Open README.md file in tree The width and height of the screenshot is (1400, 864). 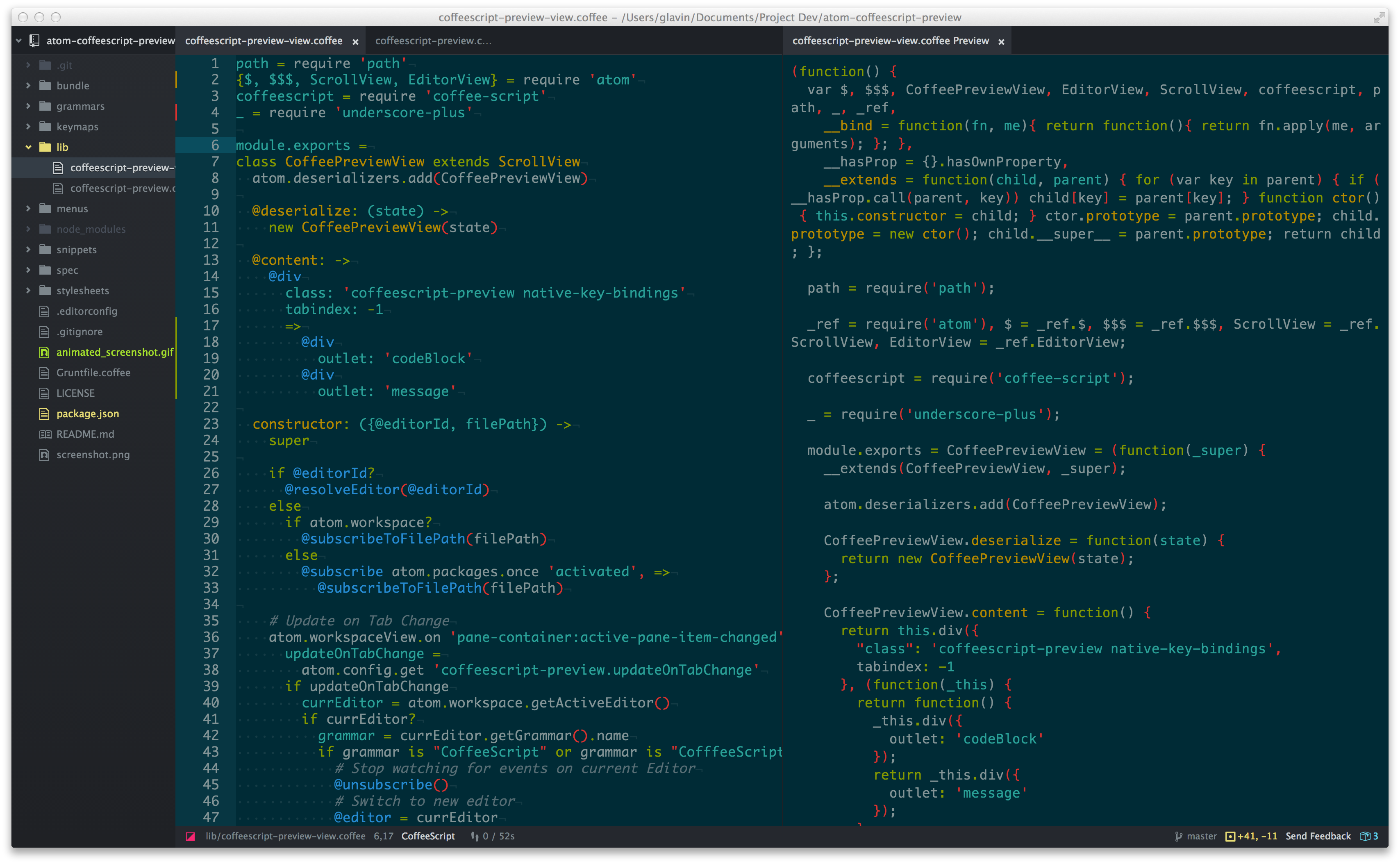click(x=85, y=434)
